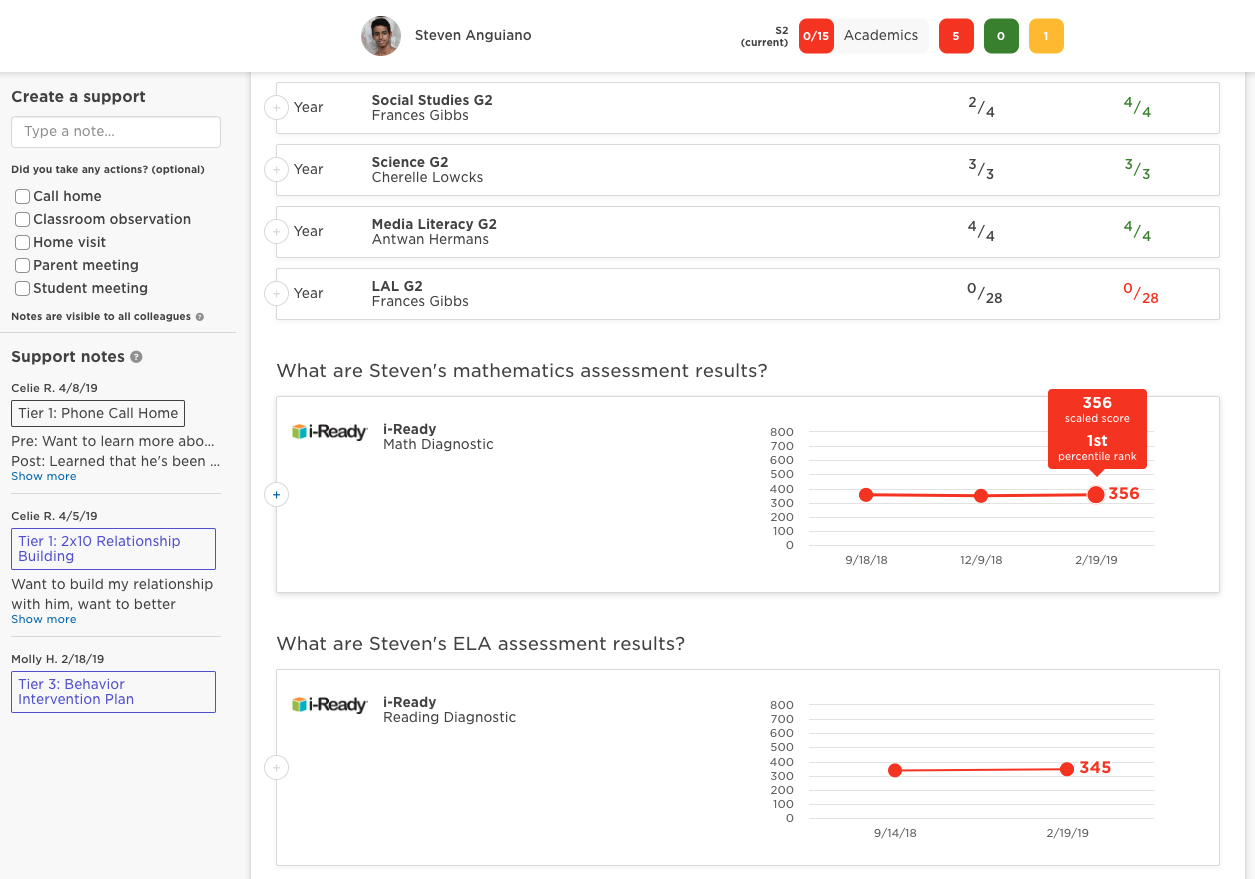Click Steven Anguiano's profile photo

click(381, 36)
